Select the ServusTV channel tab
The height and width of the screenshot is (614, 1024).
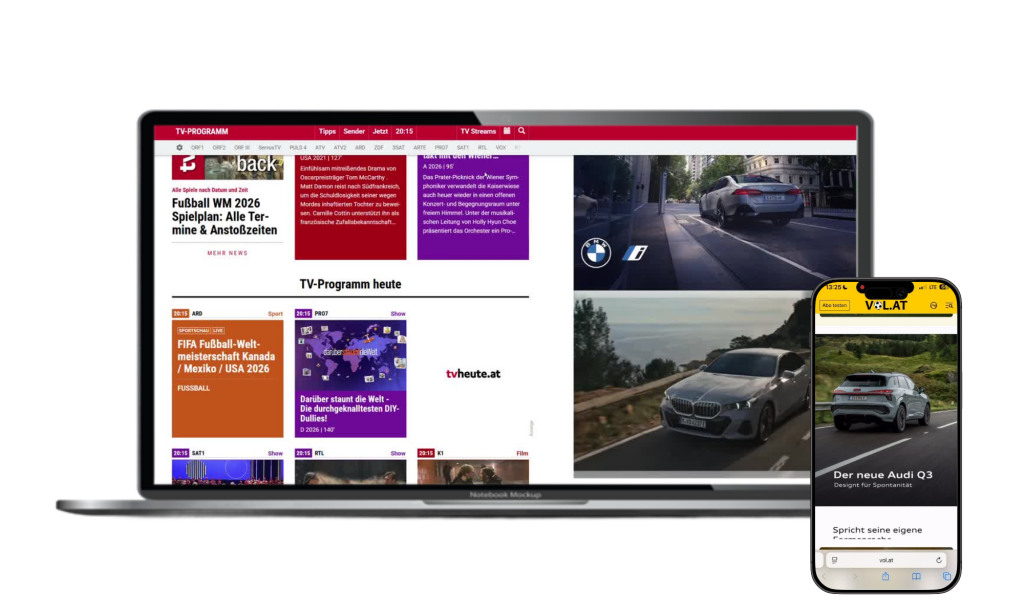point(269,148)
